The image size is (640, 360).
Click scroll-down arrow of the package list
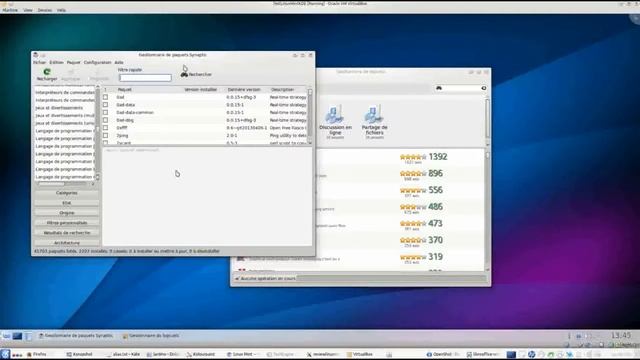click(x=310, y=142)
